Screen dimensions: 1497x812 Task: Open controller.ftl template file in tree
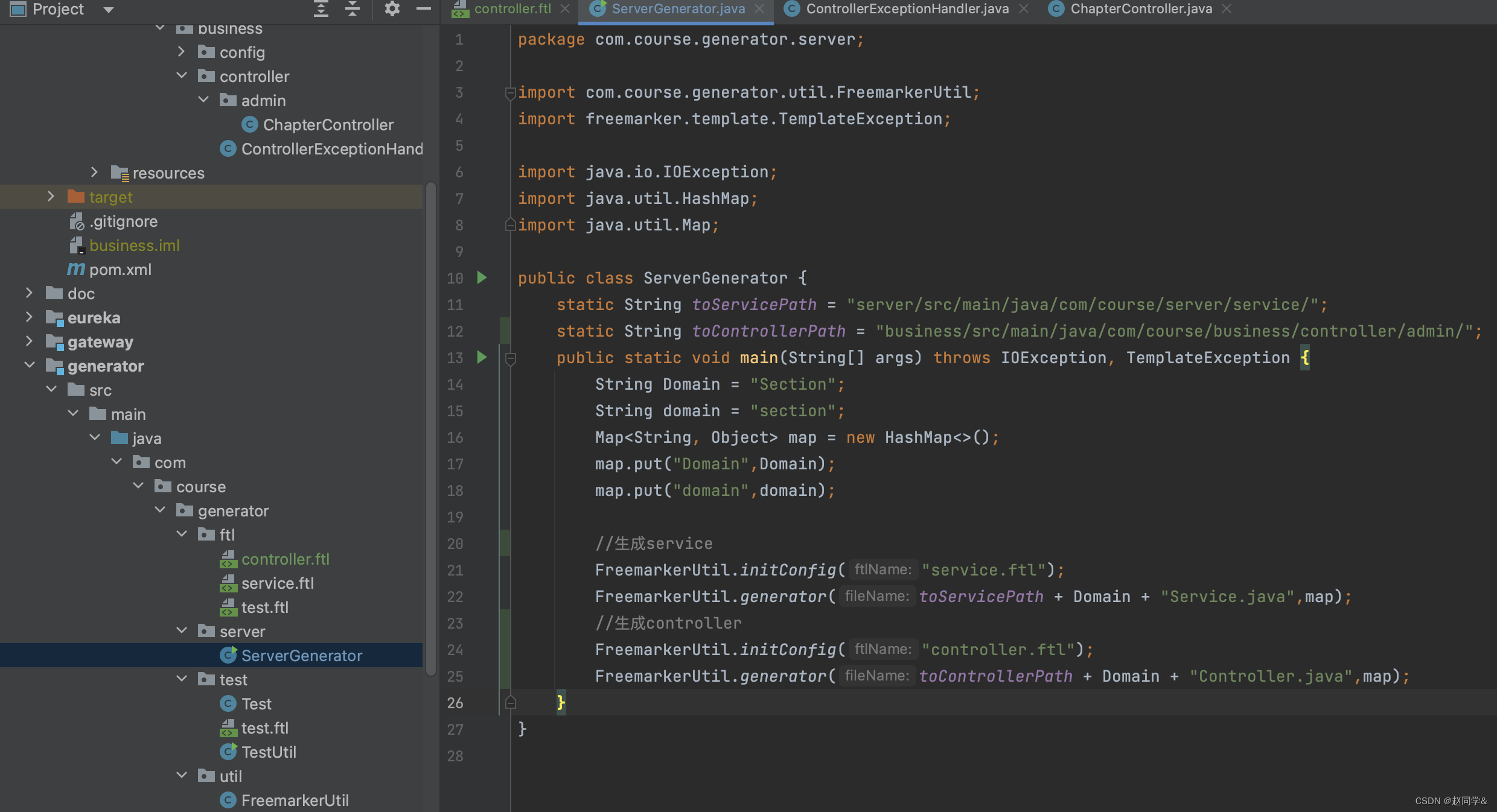point(285,559)
